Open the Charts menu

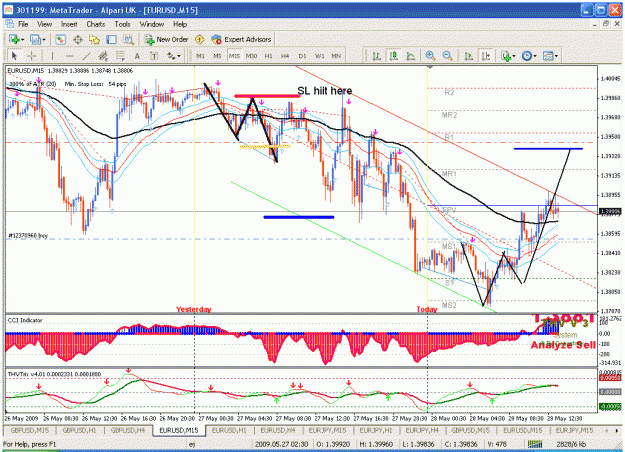point(96,24)
